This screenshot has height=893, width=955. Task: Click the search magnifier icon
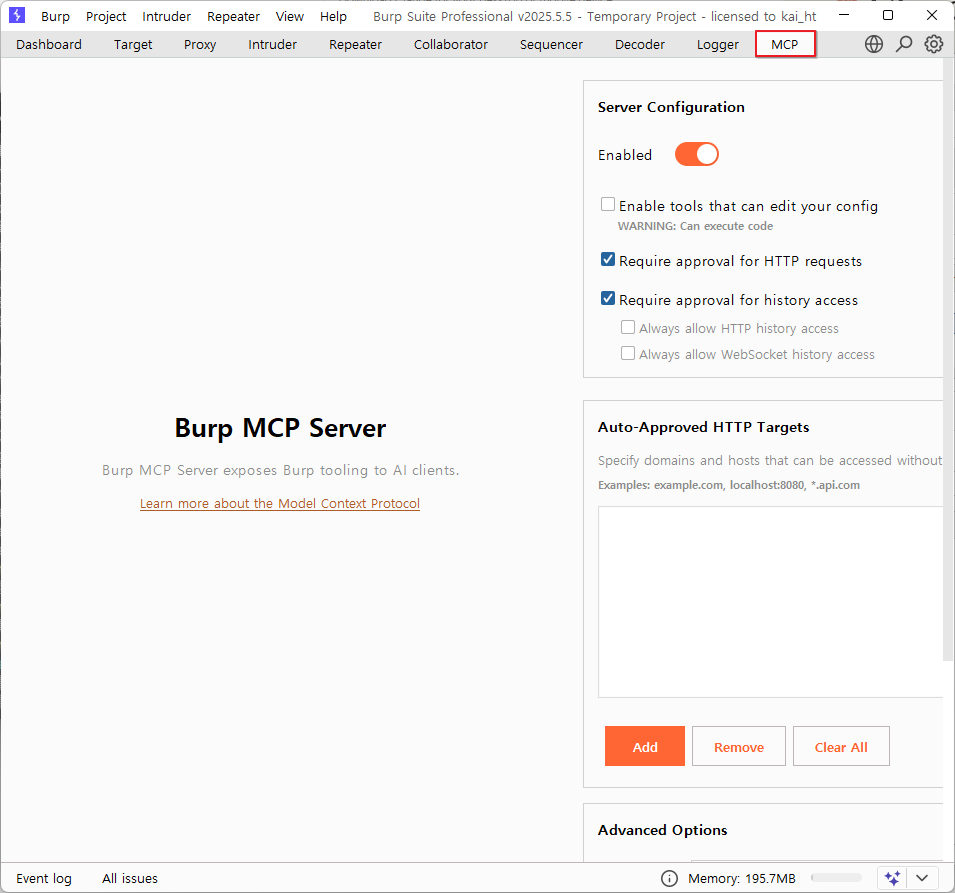tap(904, 44)
